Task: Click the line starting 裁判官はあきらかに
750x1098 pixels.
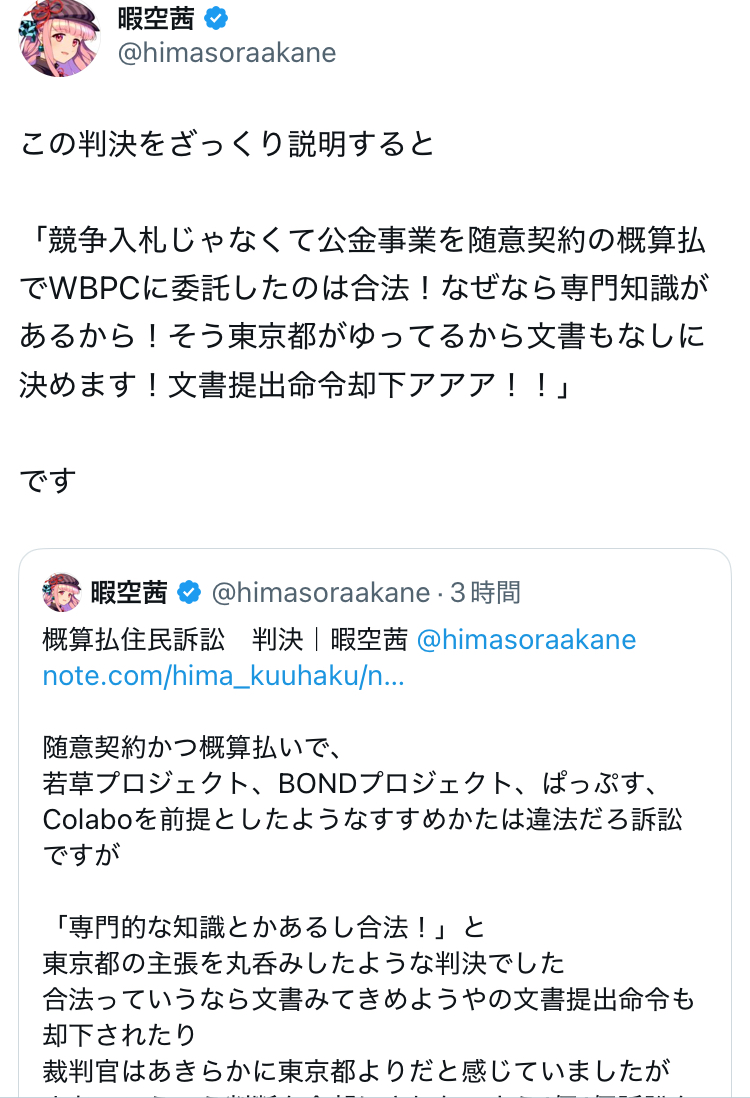Action: (x=355, y=1069)
